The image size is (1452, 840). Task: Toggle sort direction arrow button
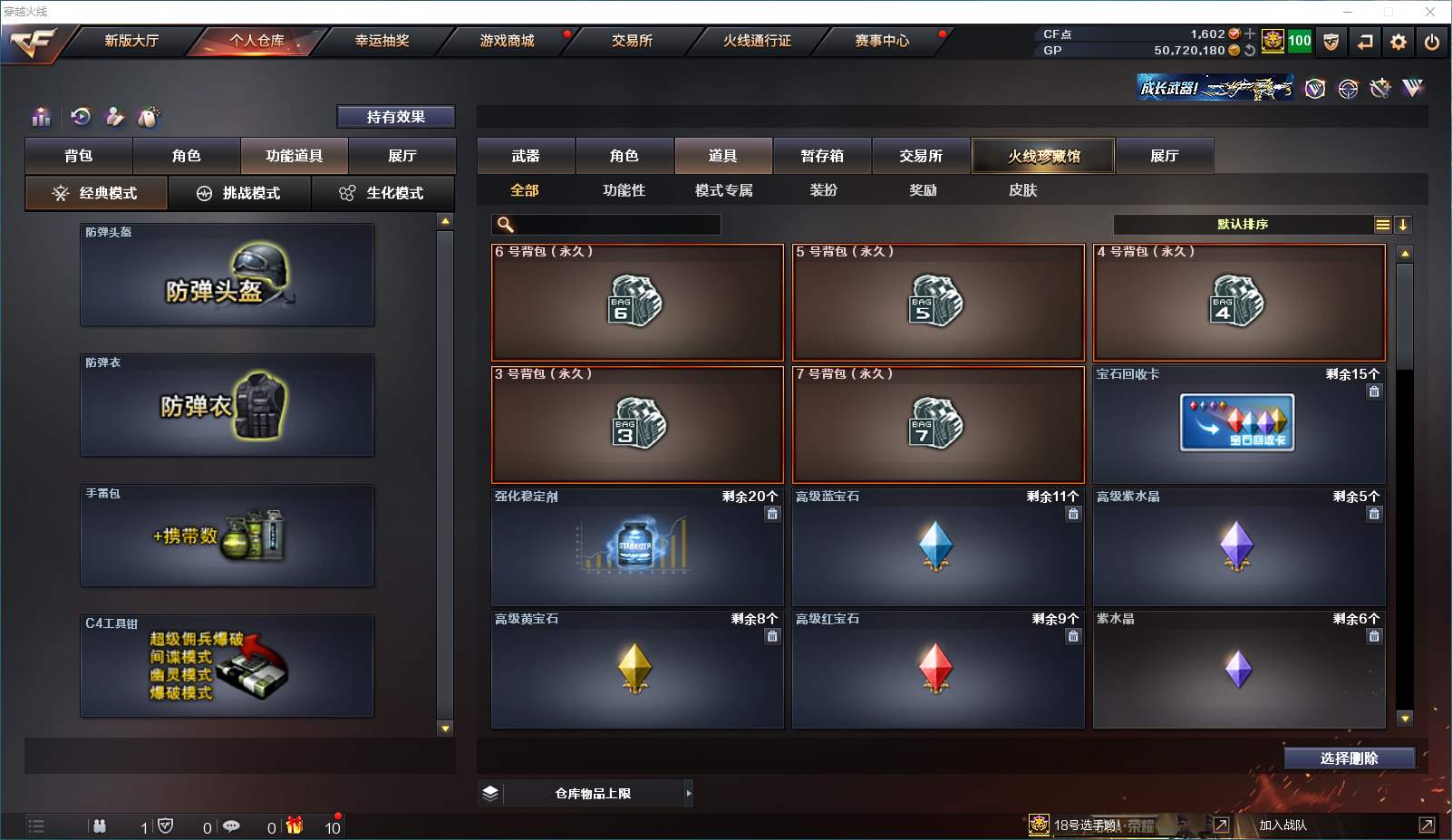tap(1402, 225)
